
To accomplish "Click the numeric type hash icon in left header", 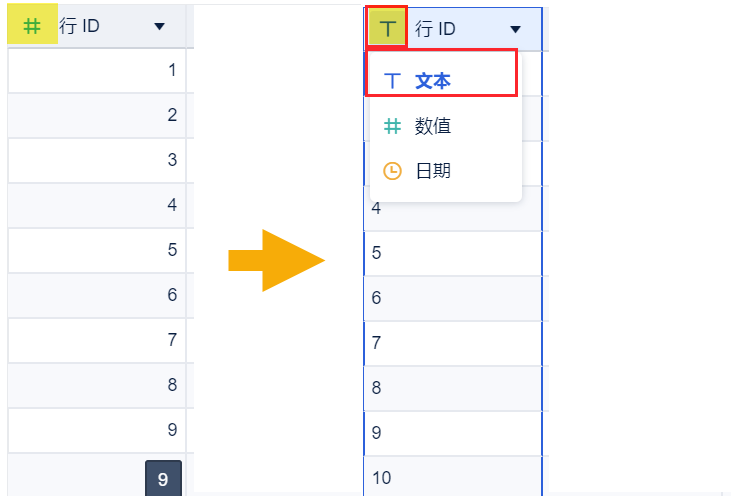I will 32,26.
